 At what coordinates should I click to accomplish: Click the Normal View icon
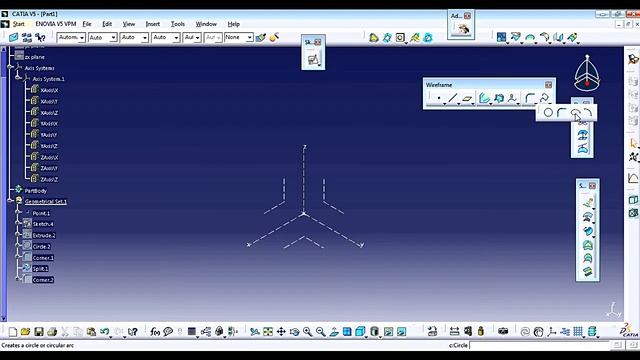[x=334, y=332]
